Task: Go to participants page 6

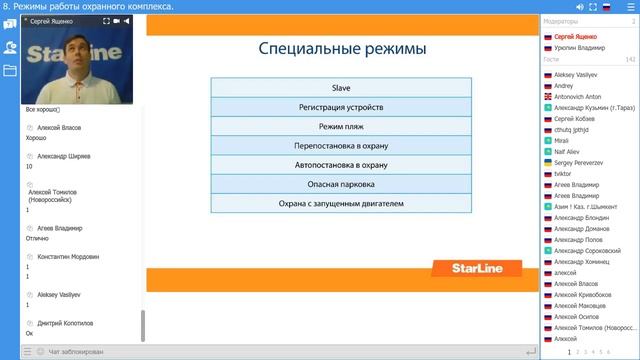Action: [608, 352]
